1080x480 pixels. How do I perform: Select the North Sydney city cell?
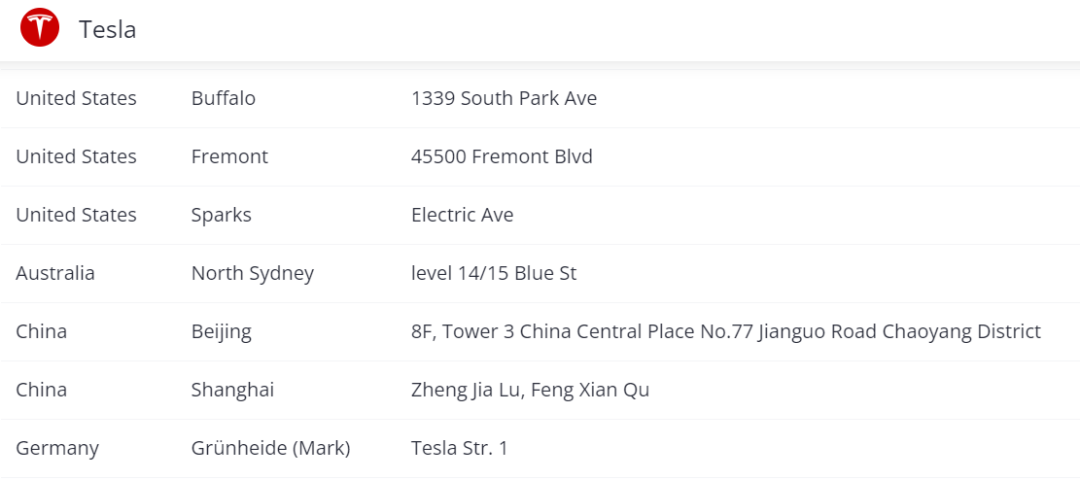[x=252, y=273]
